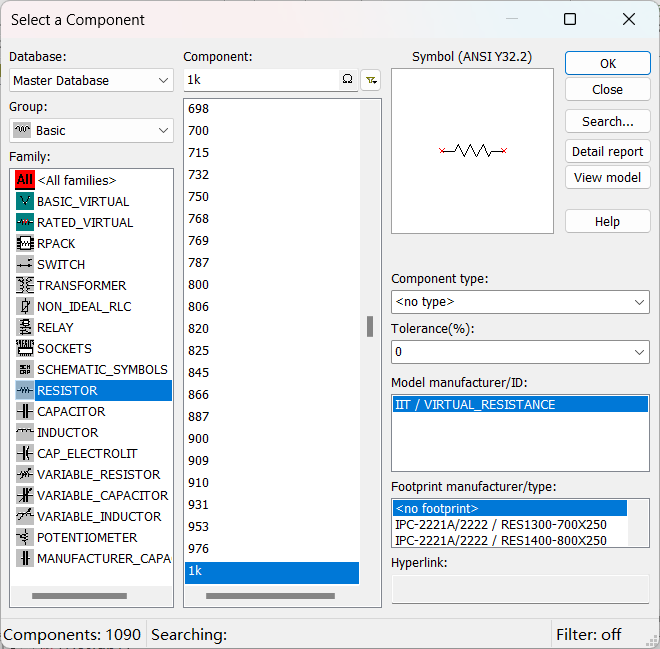Select component value 820
Viewport: 660px width, 649px height.
click(272, 329)
